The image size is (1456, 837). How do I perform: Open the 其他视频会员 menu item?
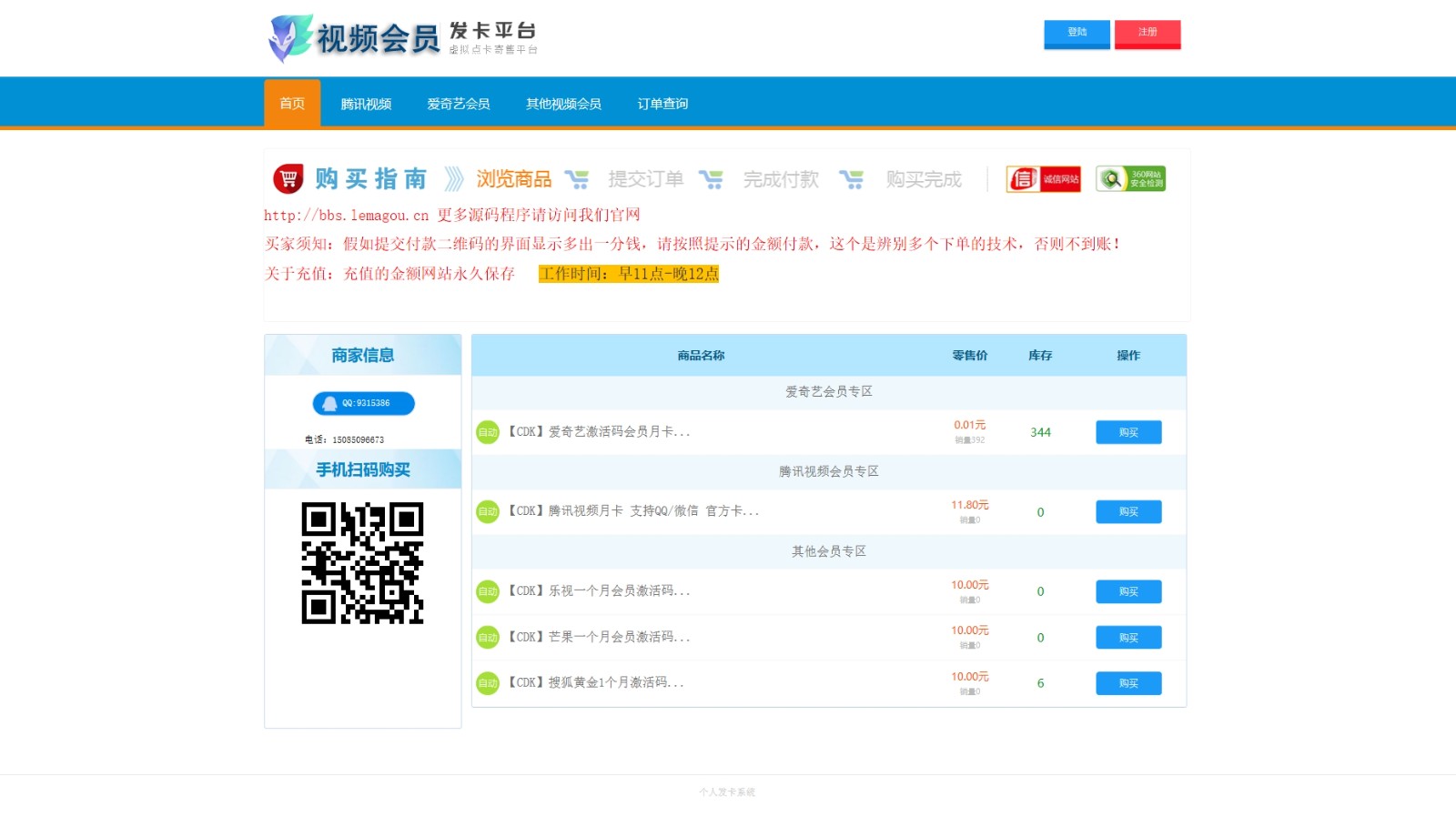[563, 104]
